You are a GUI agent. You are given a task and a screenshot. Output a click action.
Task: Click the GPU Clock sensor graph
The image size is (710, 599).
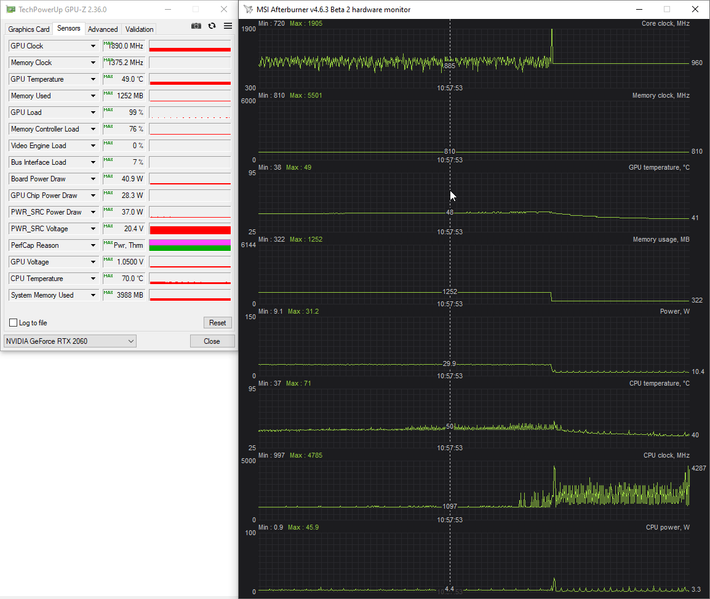pos(190,46)
